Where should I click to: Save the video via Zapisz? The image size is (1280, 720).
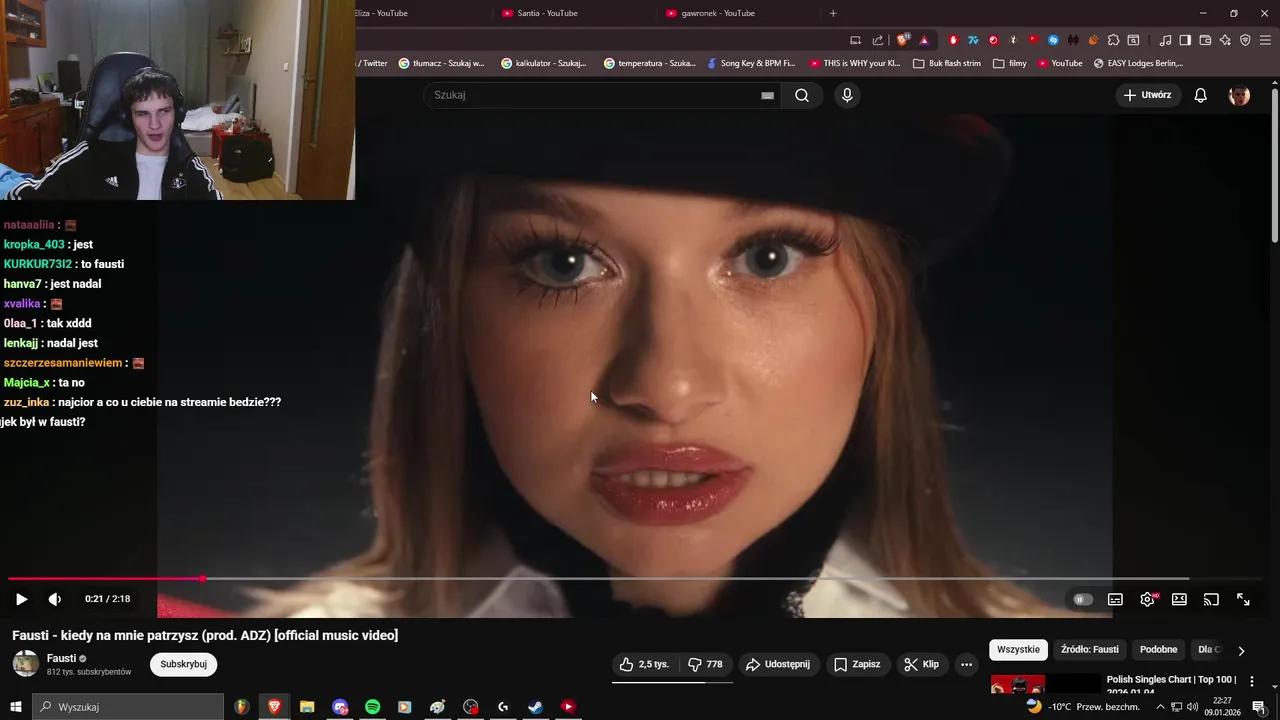point(858,664)
